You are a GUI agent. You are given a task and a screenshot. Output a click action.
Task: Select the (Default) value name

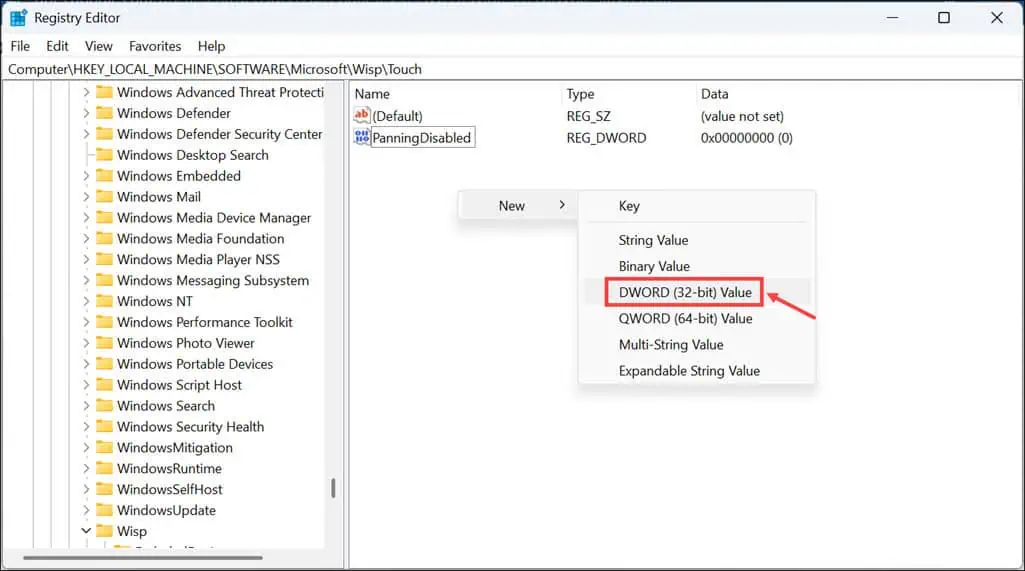[397, 116]
